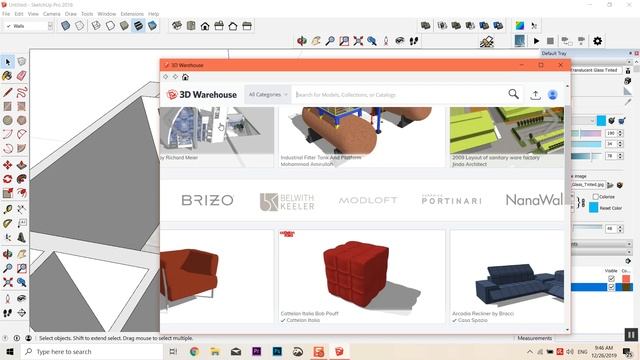Click the orange layer color swatch
The width and height of the screenshot is (640, 360).
626,279
